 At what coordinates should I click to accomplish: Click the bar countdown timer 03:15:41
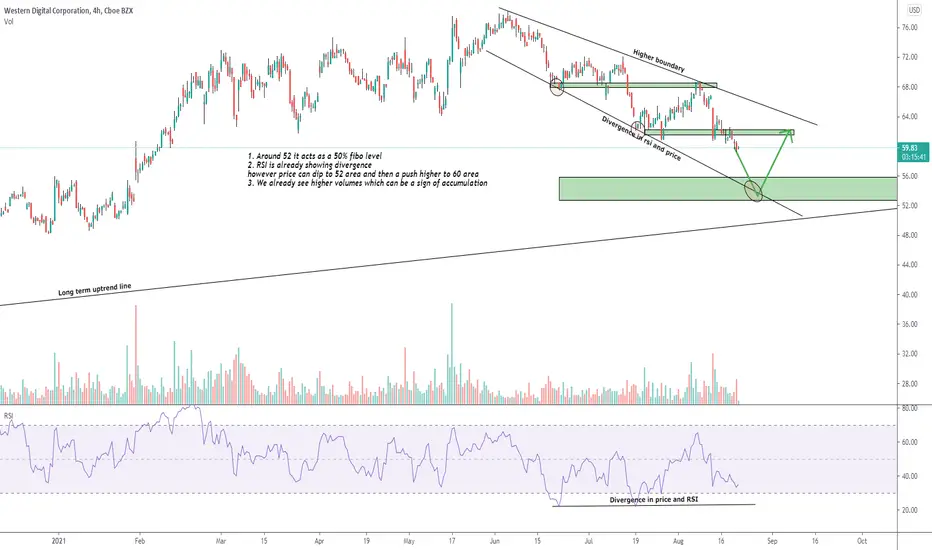(x=912, y=157)
